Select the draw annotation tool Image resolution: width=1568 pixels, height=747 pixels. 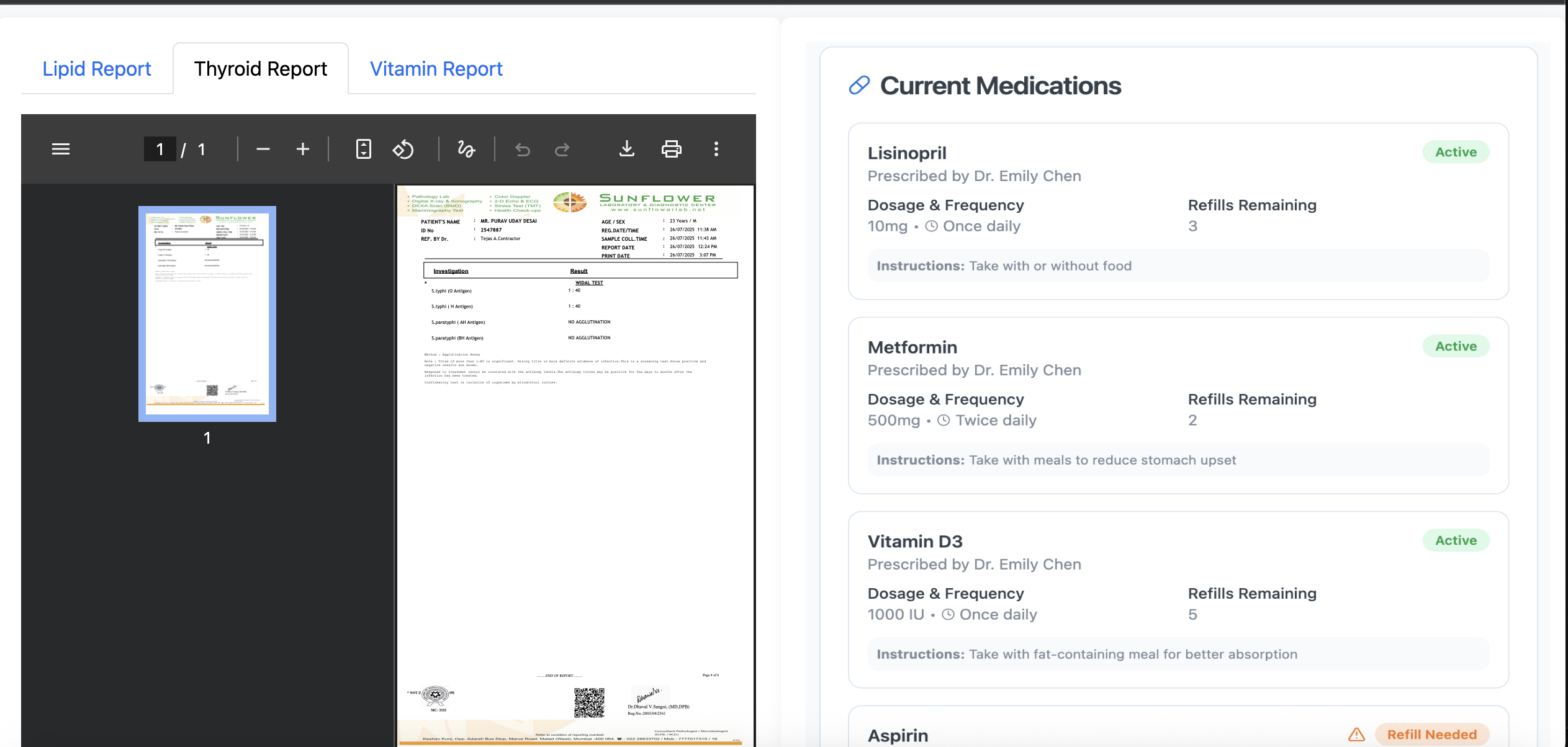point(466,149)
